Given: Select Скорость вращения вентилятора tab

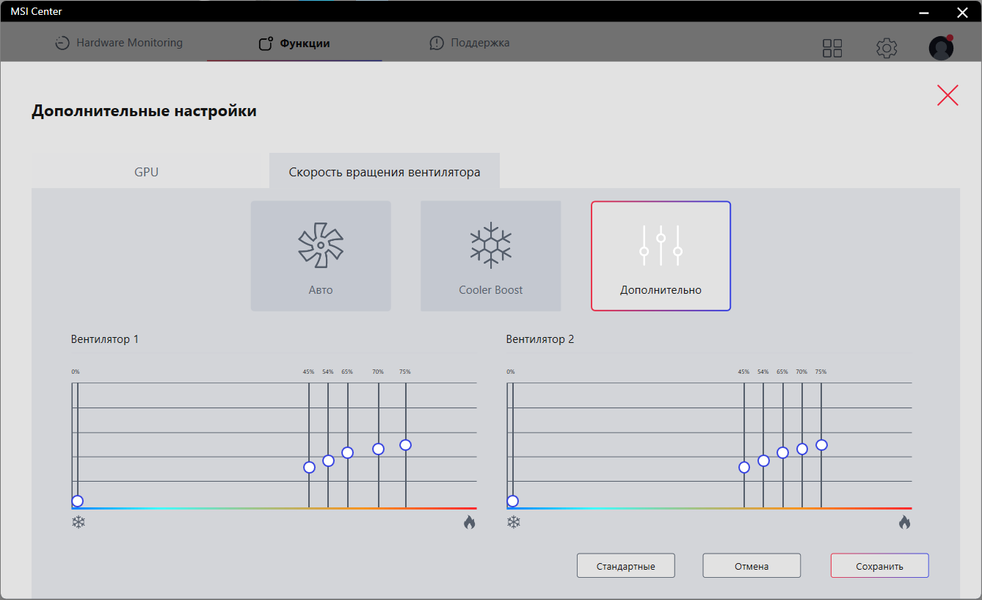Looking at the screenshot, I should 385,172.
